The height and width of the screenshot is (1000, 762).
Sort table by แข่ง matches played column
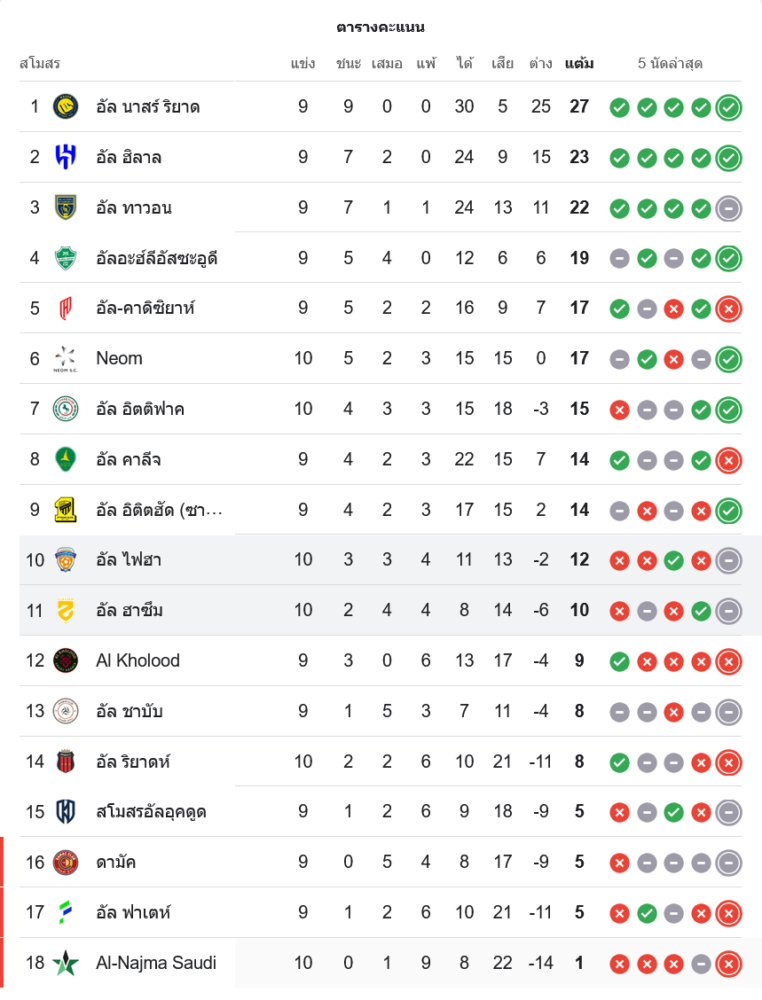303,64
